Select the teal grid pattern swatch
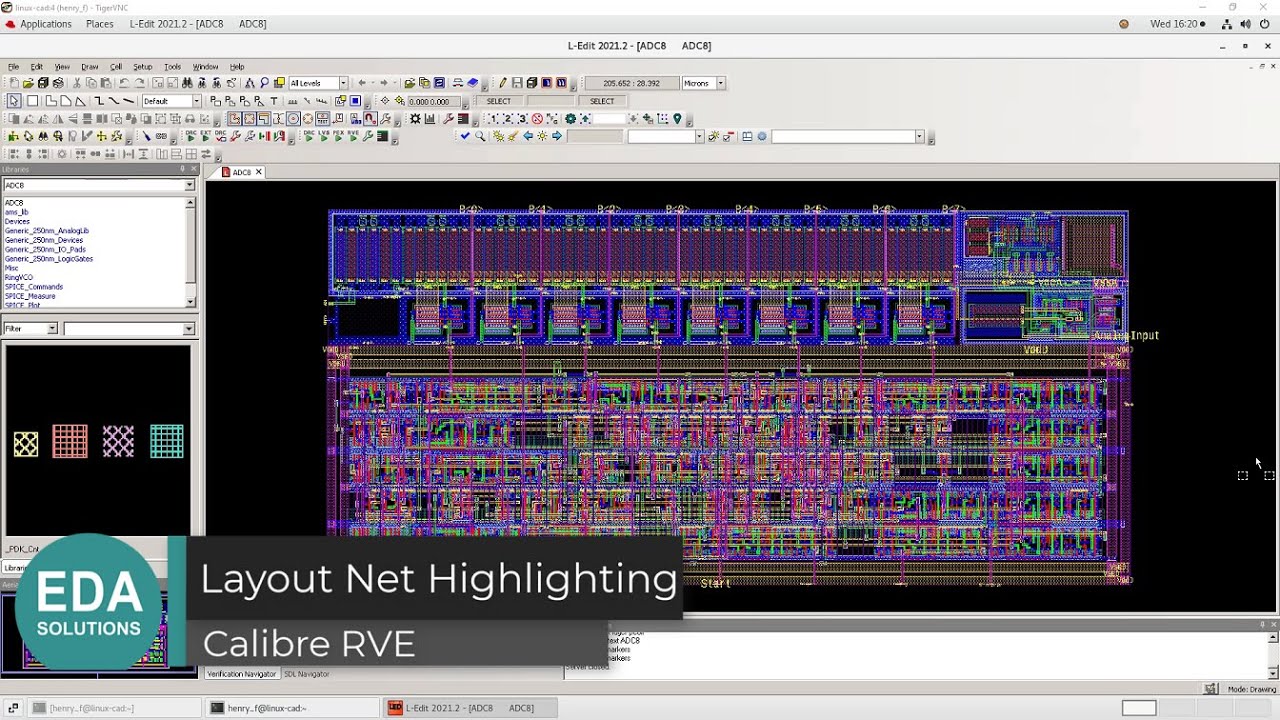Viewport: 1280px width, 720px height. tap(167, 441)
